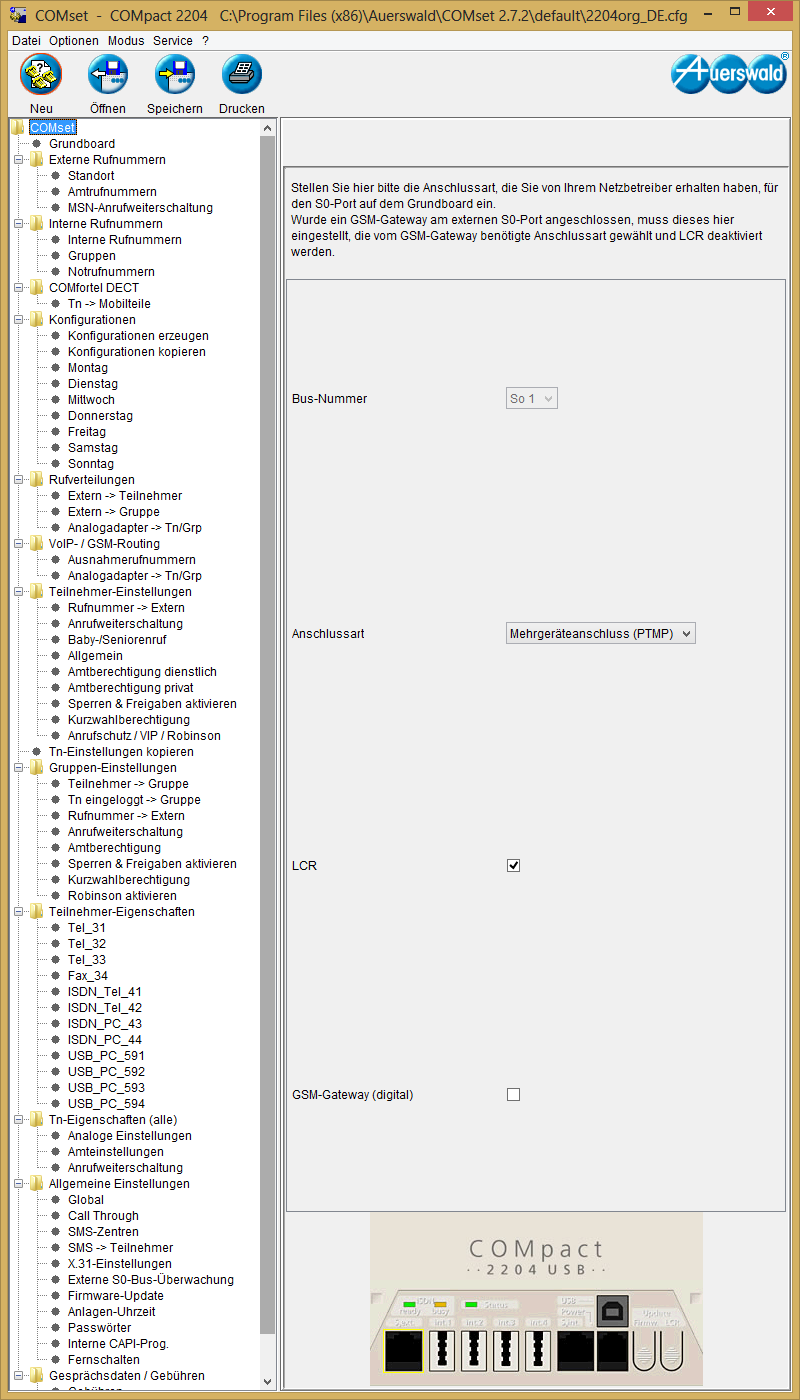Open Baby-/Seniorenruf settings entry
Screen dimensions: 800x1400
[117, 640]
